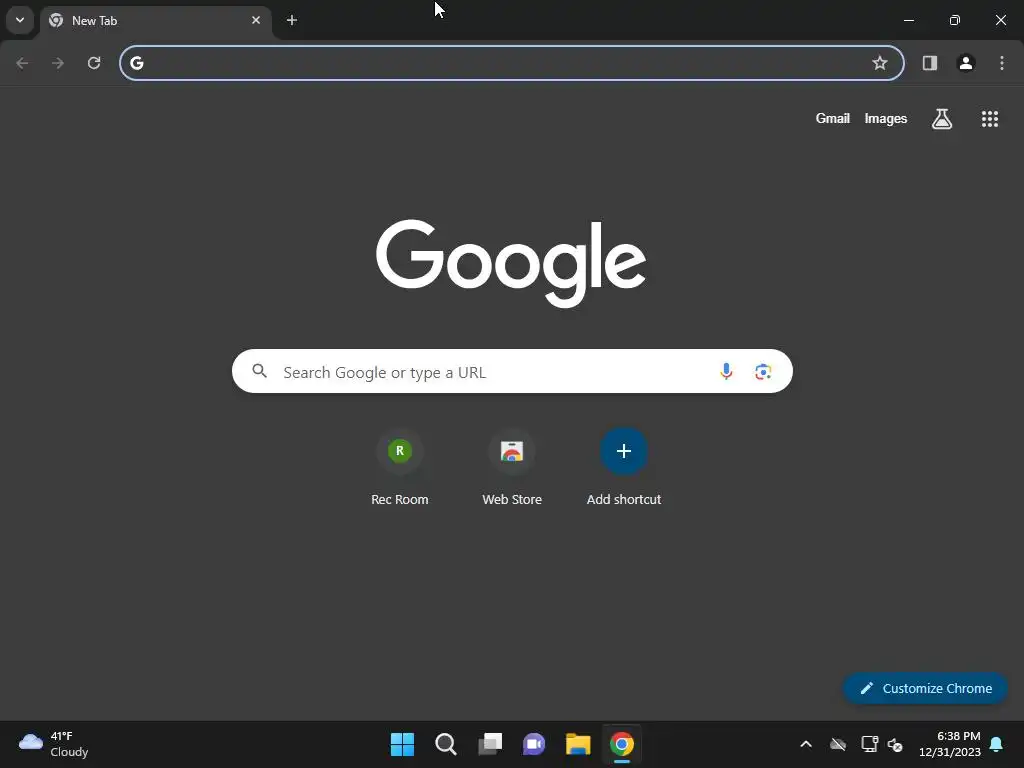This screenshot has width=1024, height=768.
Task: Open Task View on taskbar
Action: pos(490,744)
